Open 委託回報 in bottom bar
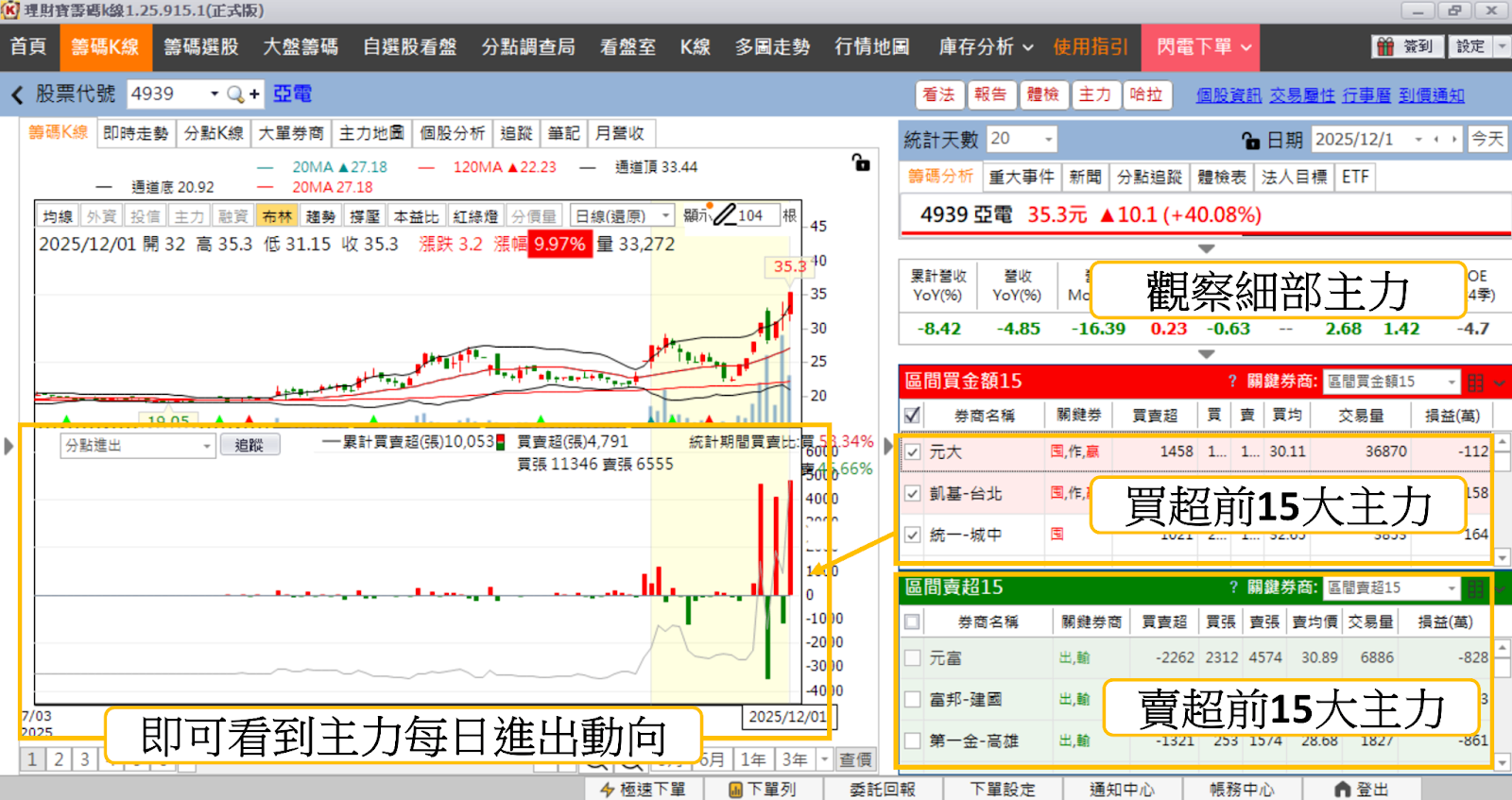Screen dimensions: 1512x800 click(x=883, y=789)
